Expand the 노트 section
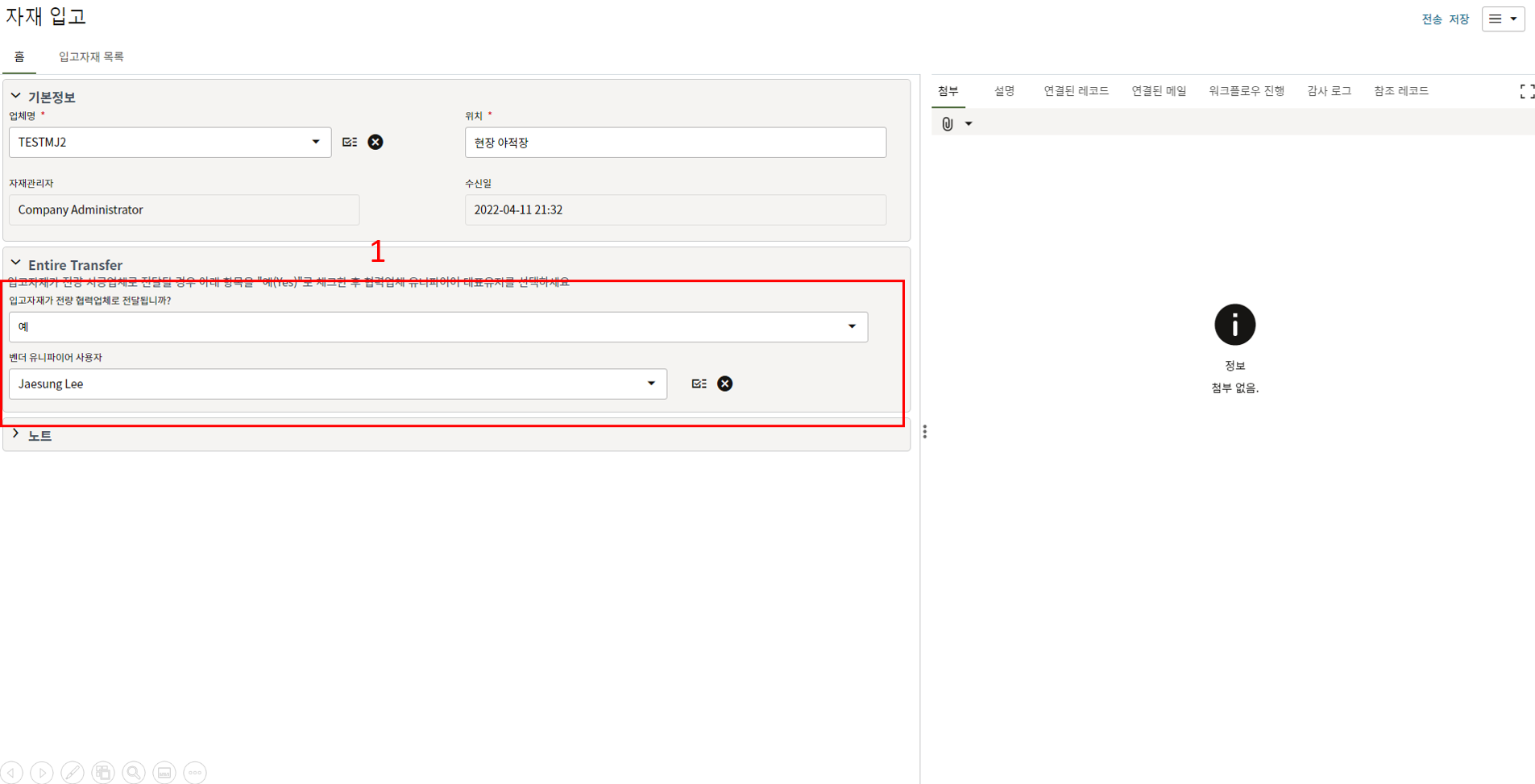Viewport: 1535px width, 784px height. pos(15,434)
